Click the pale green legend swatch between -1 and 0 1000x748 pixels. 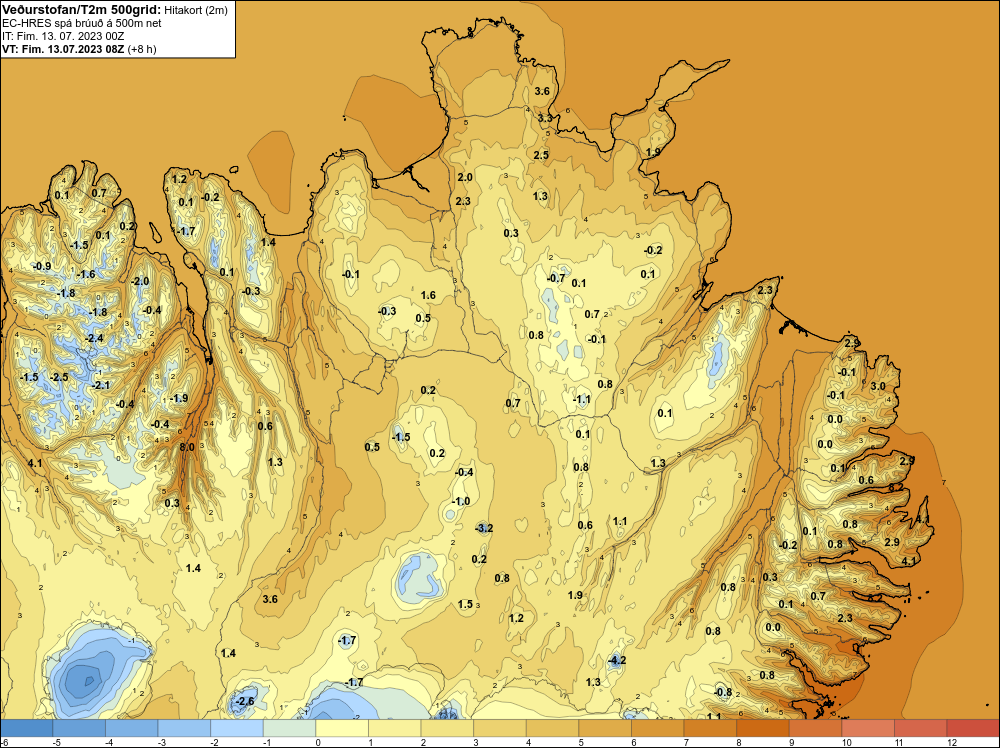[290, 728]
